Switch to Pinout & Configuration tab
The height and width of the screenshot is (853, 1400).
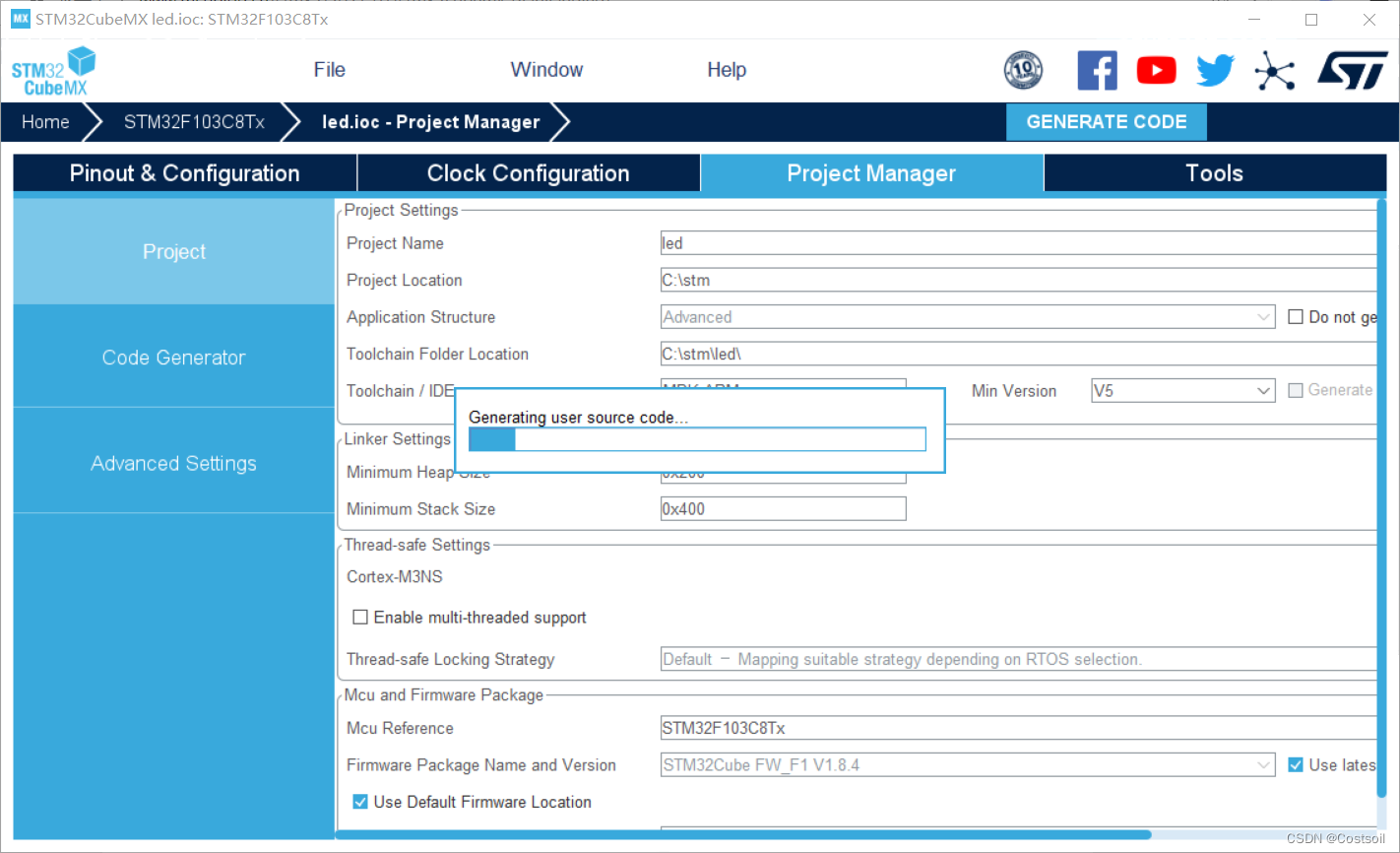[x=185, y=173]
